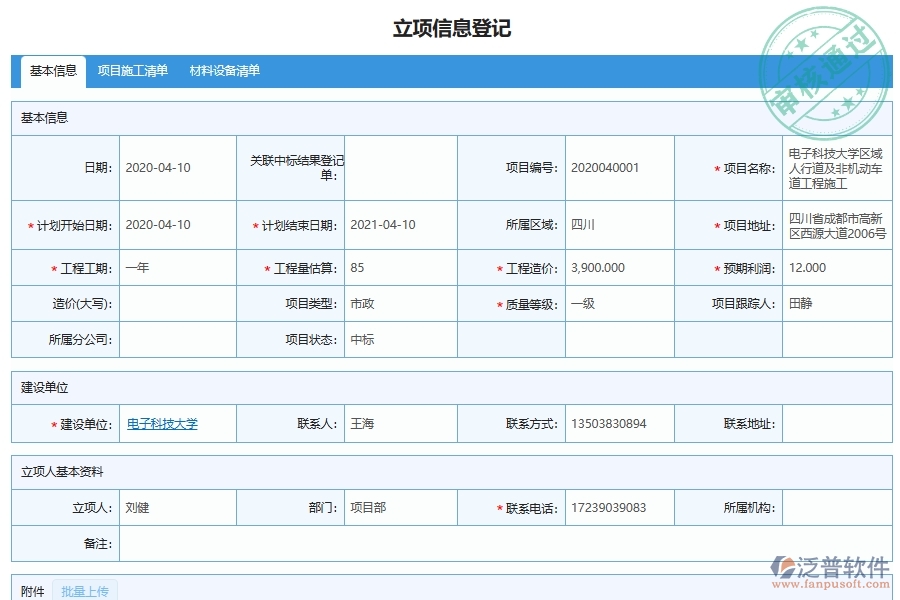
Task: Switch to the 项目施工清单 tab
Action: (133, 71)
